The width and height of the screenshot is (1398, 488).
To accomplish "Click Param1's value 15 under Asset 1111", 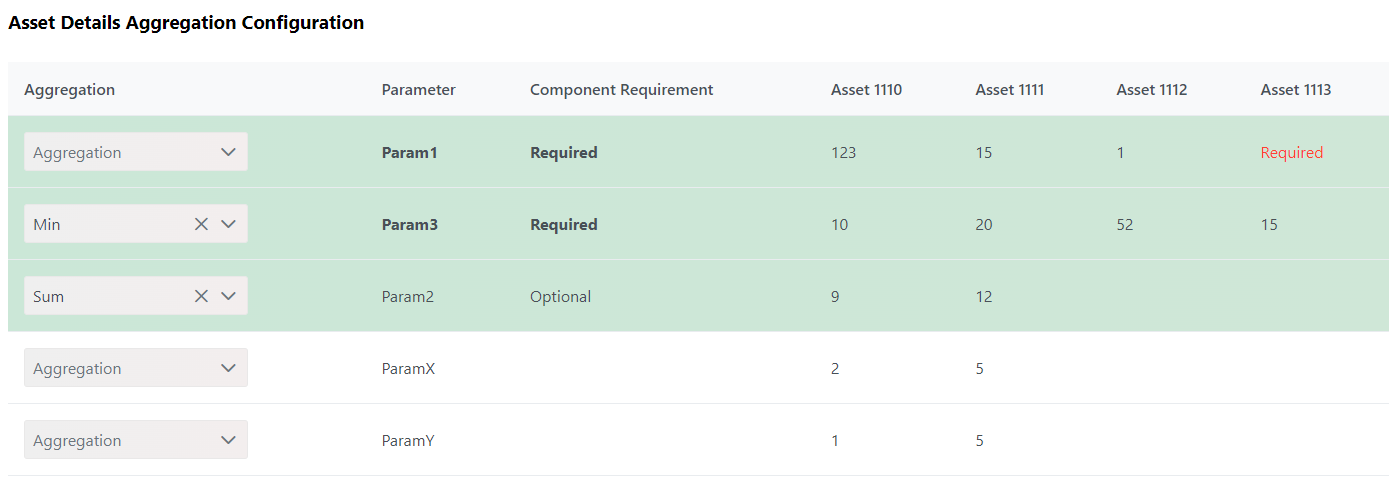I will 984,153.
